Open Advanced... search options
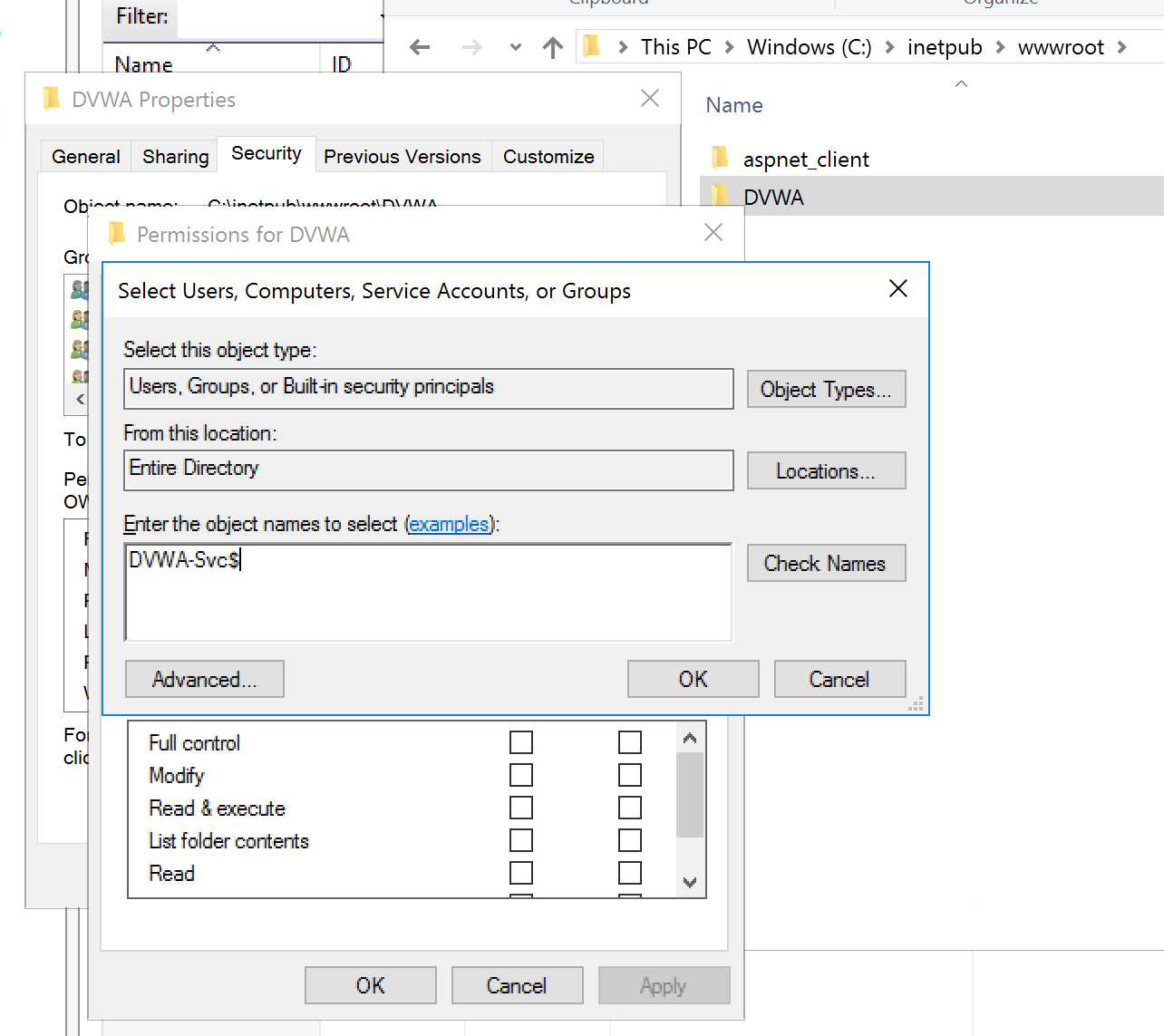1164x1036 pixels. click(x=205, y=679)
